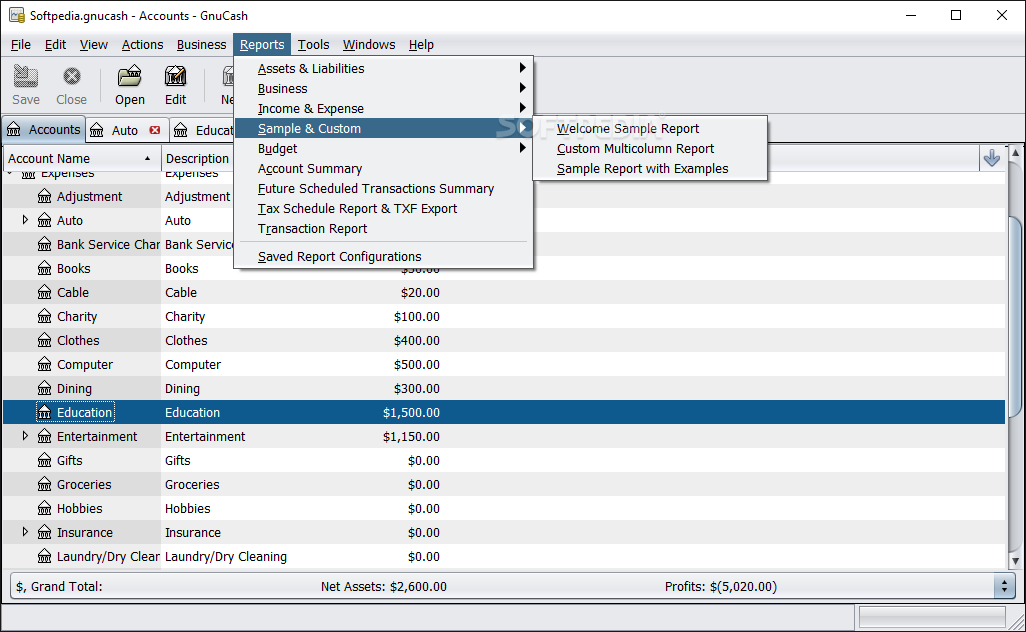Screen dimensions: 1026x632
Task: Choose Custom Multicolumn Report
Action: coord(650,149)
